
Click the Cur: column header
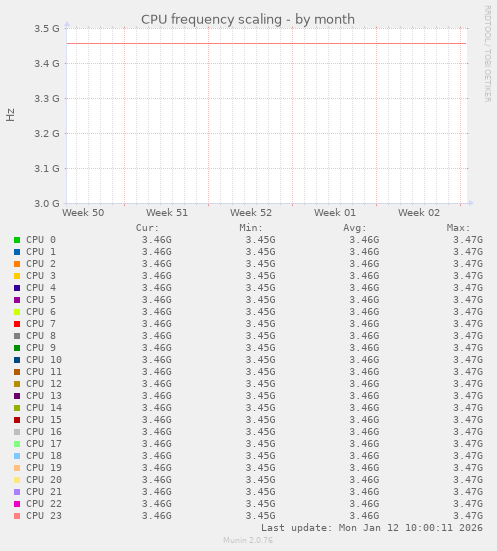pyautogui.click(x=148, y=228)
